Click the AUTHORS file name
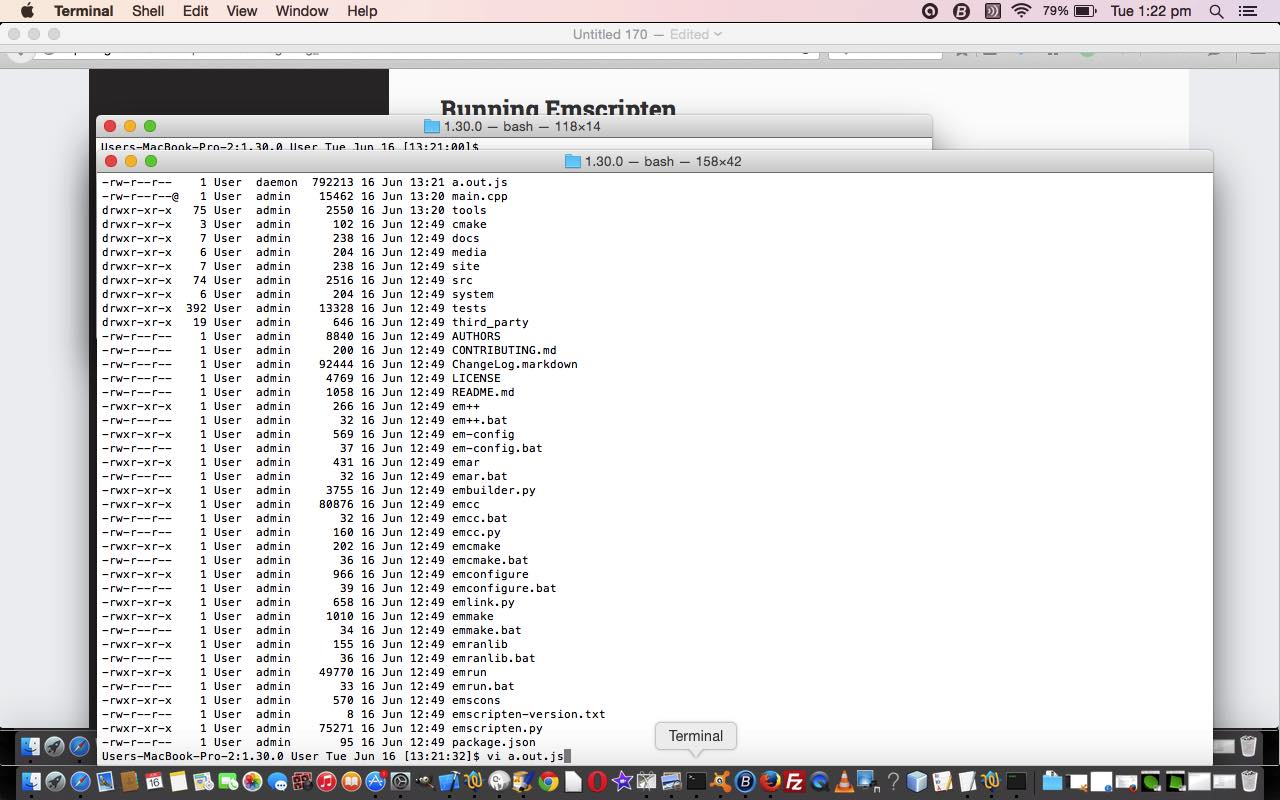Image resolution: width=1280 pixels, height=800 pixels. (476, 336)
